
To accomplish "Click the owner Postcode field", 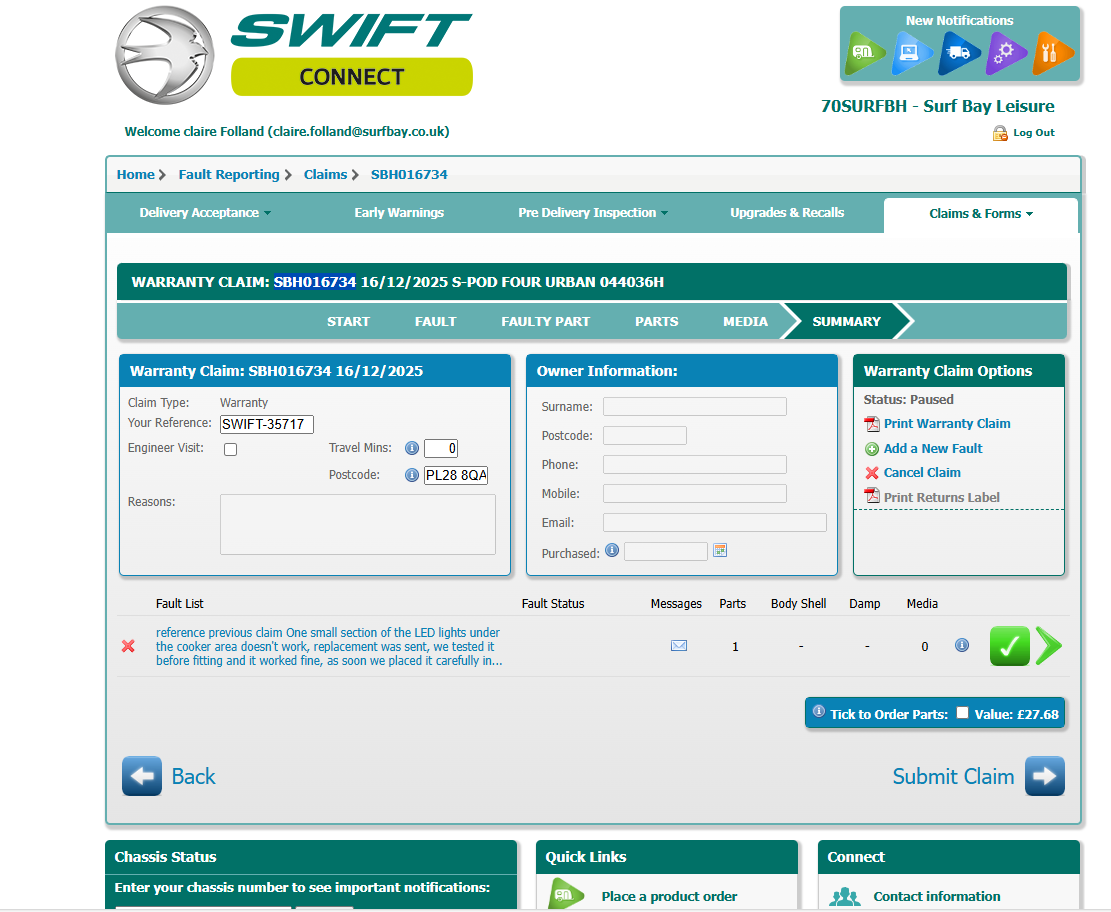I will pyautogui.click(x=645, y=436).
